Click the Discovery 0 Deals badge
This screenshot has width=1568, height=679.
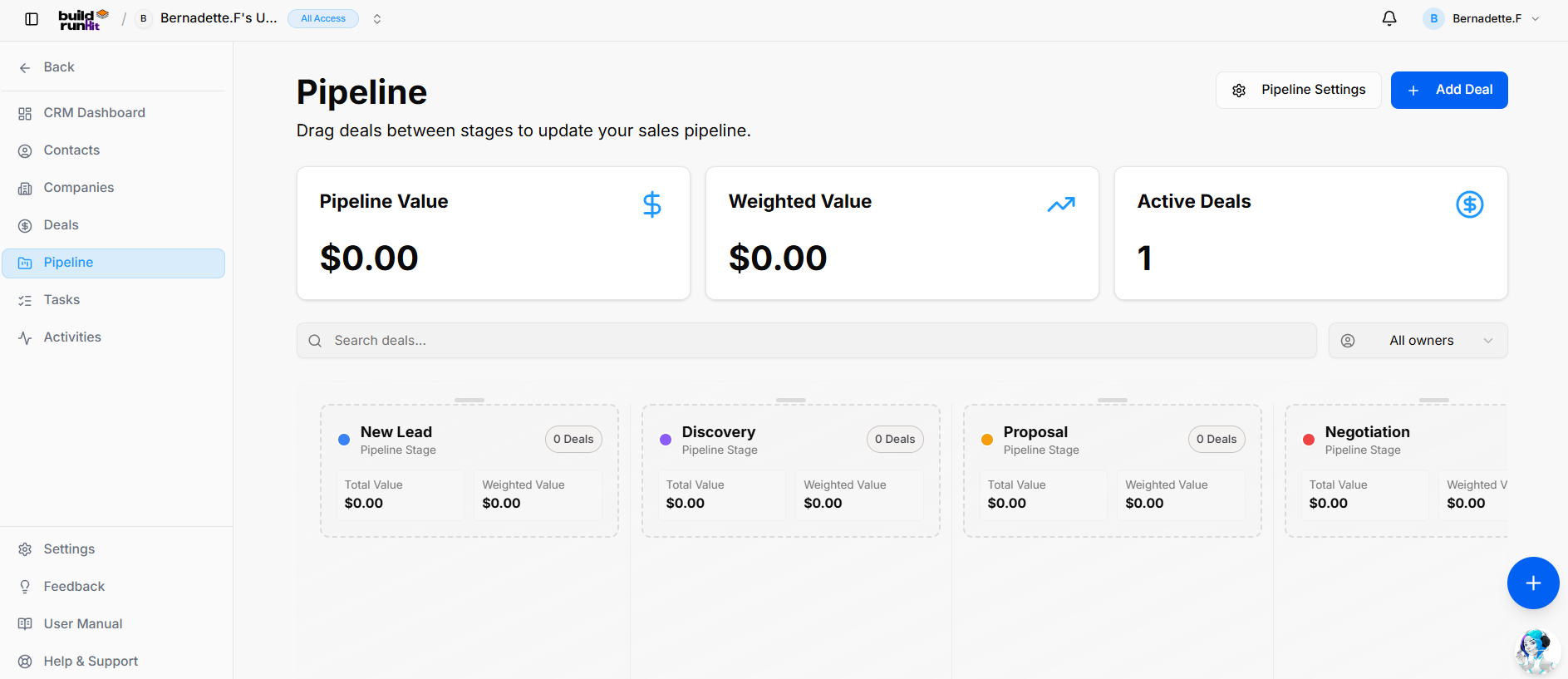pos(895,439)
